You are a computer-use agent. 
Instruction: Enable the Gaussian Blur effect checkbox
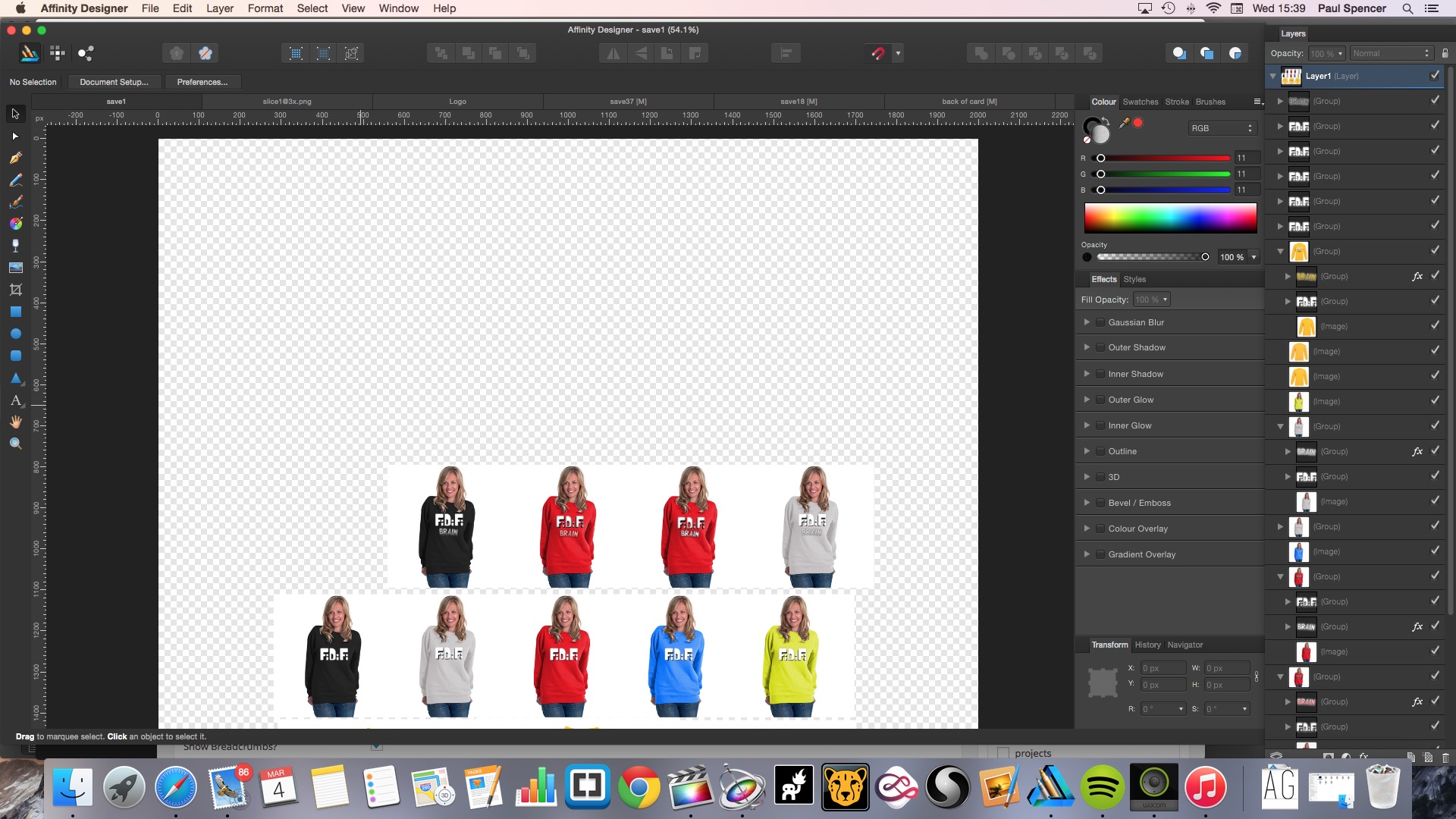click(1100, 322)
